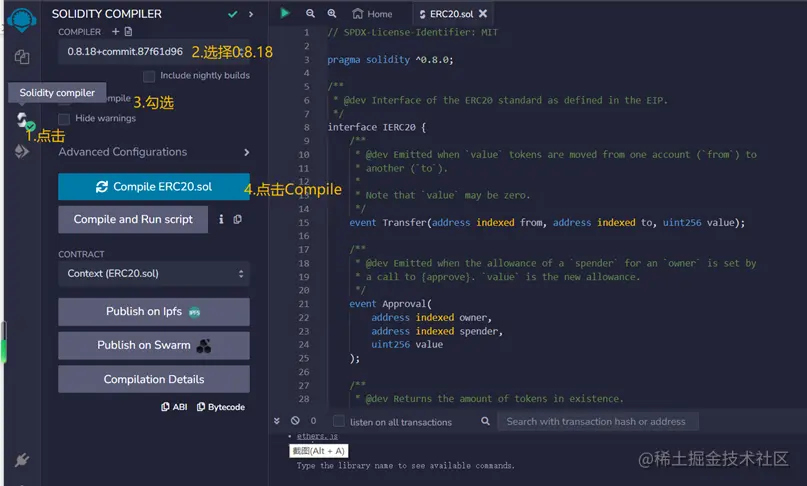807x486 pixels.
Task: Click the green compilation success checkmark
Action: tap(233, 14)
